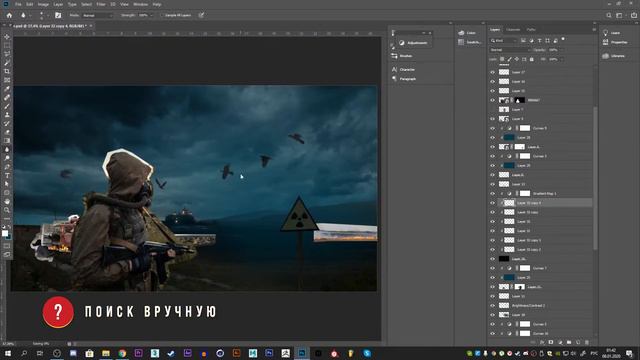
Task: Click the Home button in options bar
Action: (x=9, y=15)
